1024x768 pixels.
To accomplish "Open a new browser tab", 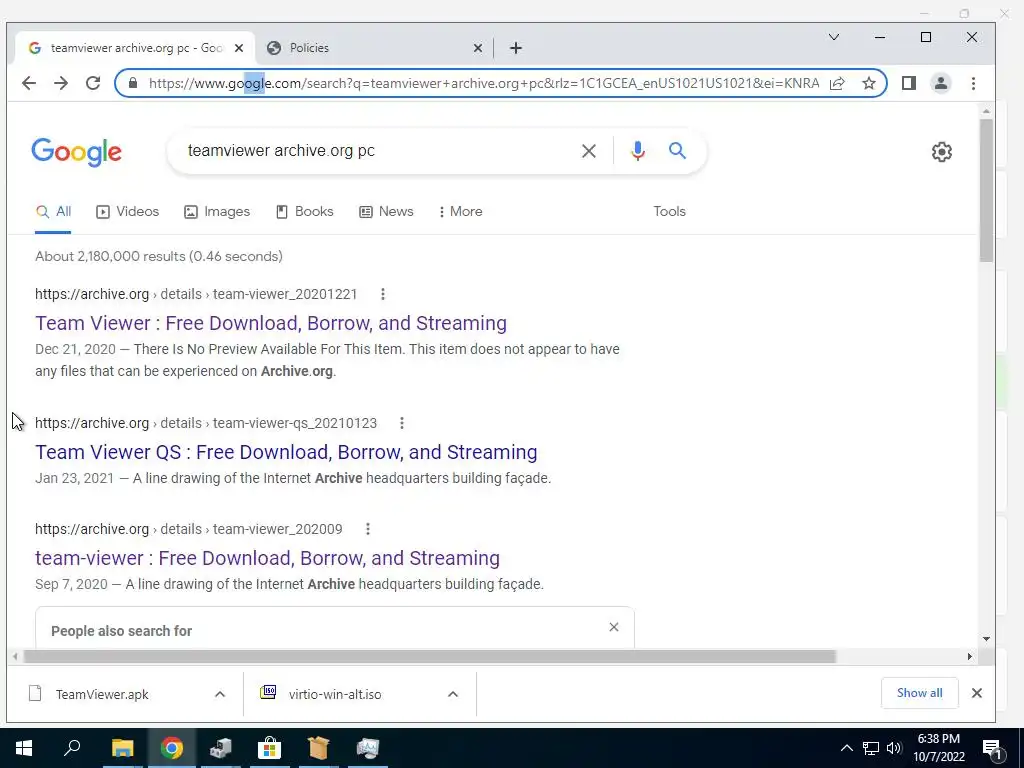I will click(516, 48).
